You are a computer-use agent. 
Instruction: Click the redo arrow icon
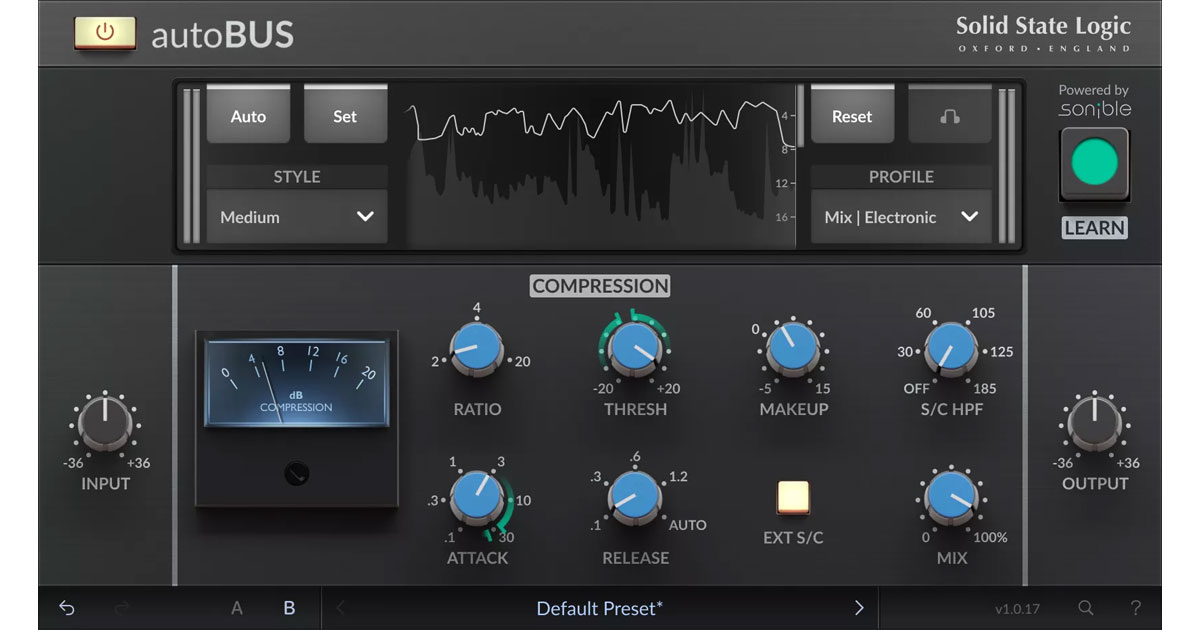[x=122, y=608]
